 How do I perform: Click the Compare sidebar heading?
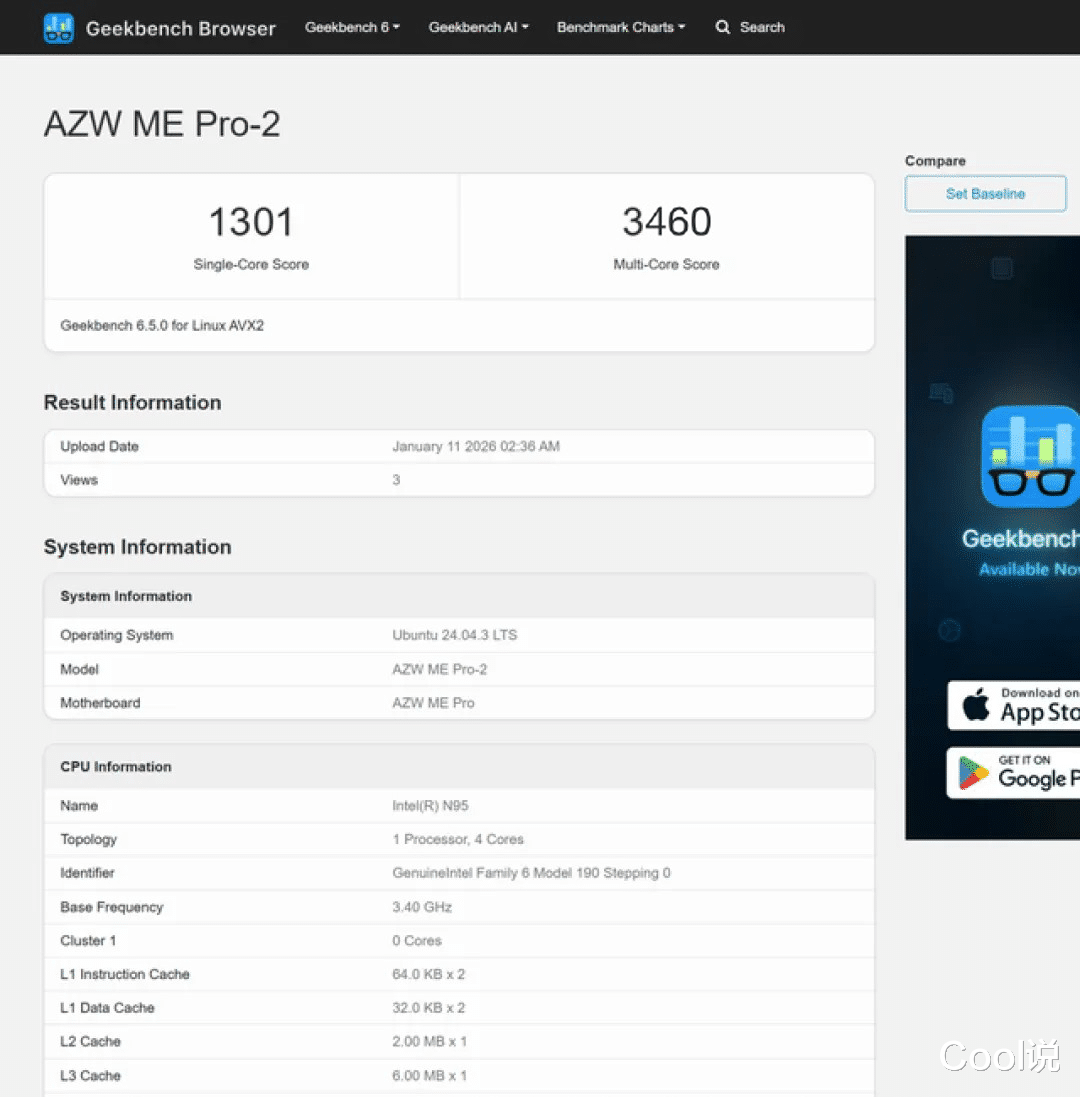935,161
